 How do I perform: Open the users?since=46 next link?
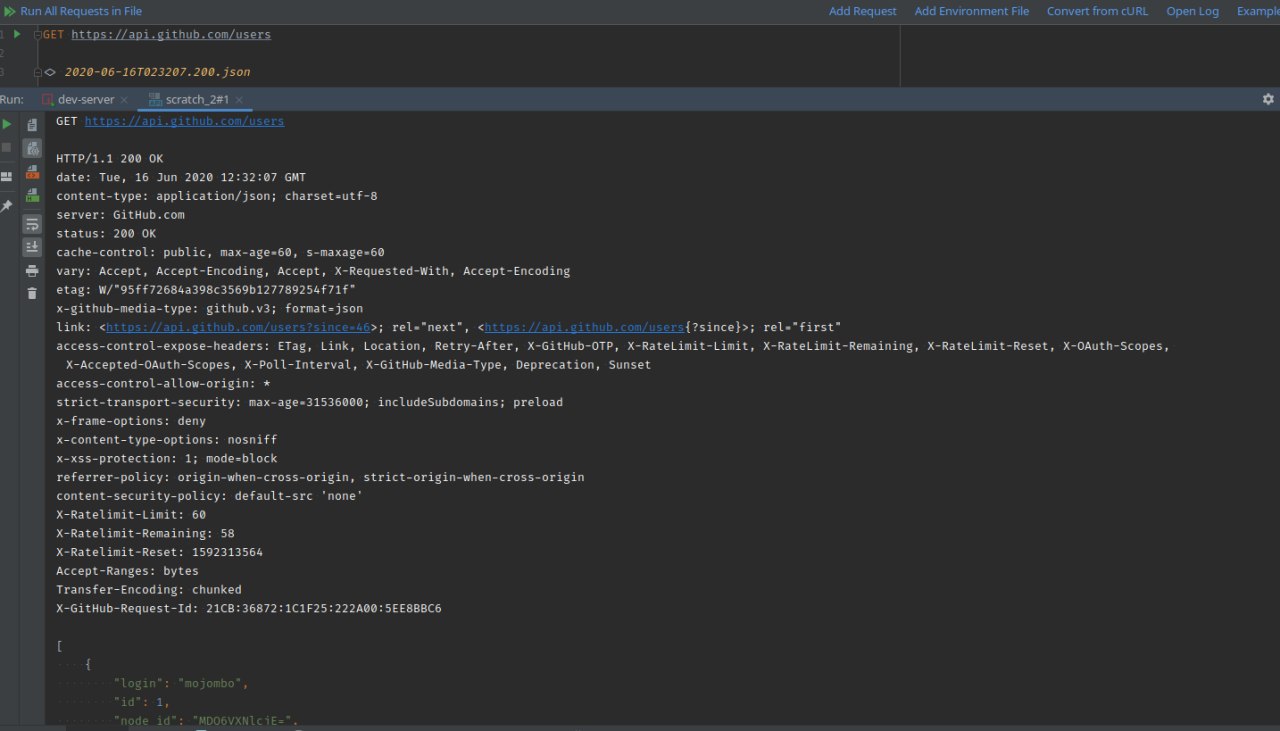coord(239,327)
